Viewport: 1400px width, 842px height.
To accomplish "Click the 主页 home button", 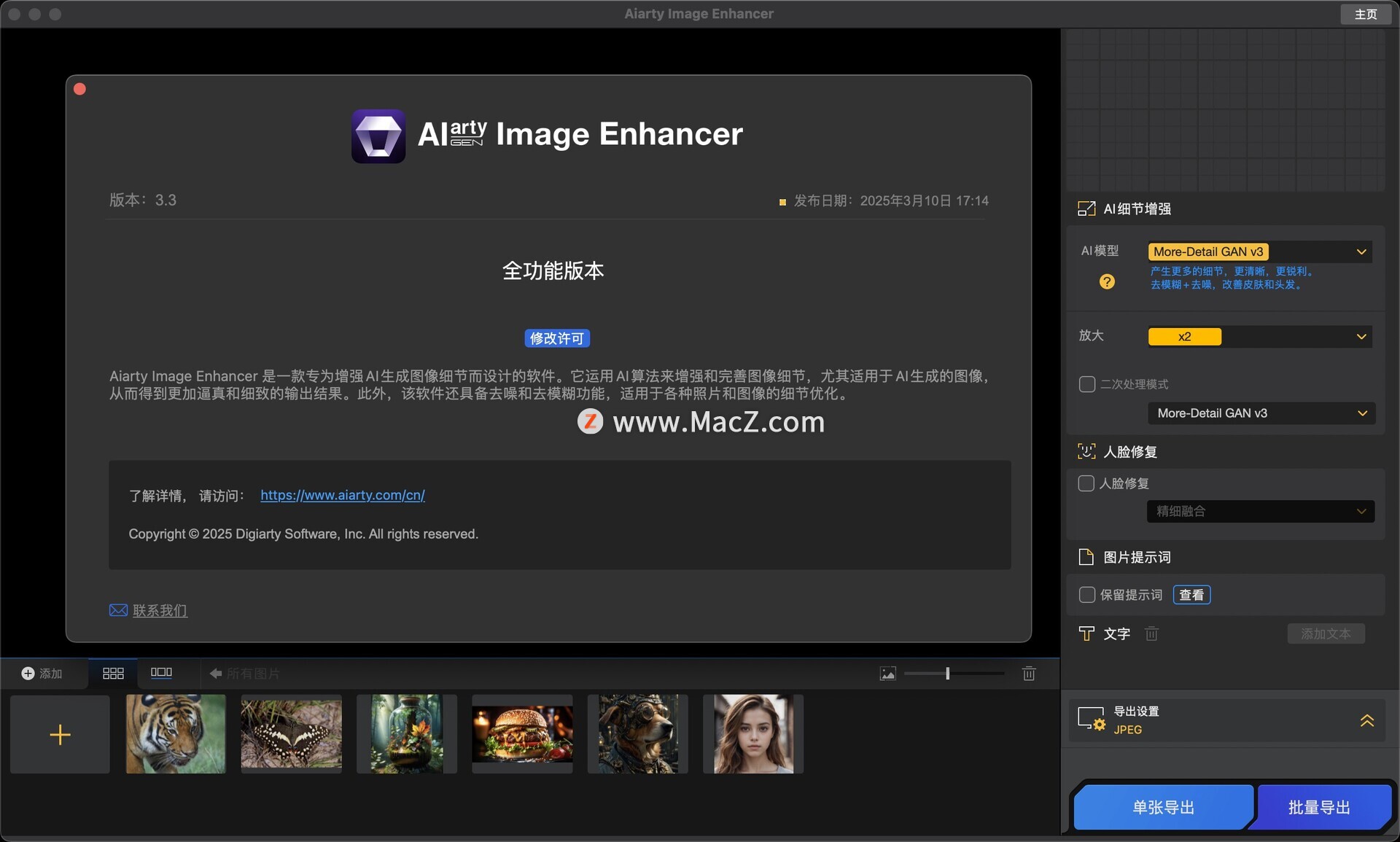I will (1366, 14).
